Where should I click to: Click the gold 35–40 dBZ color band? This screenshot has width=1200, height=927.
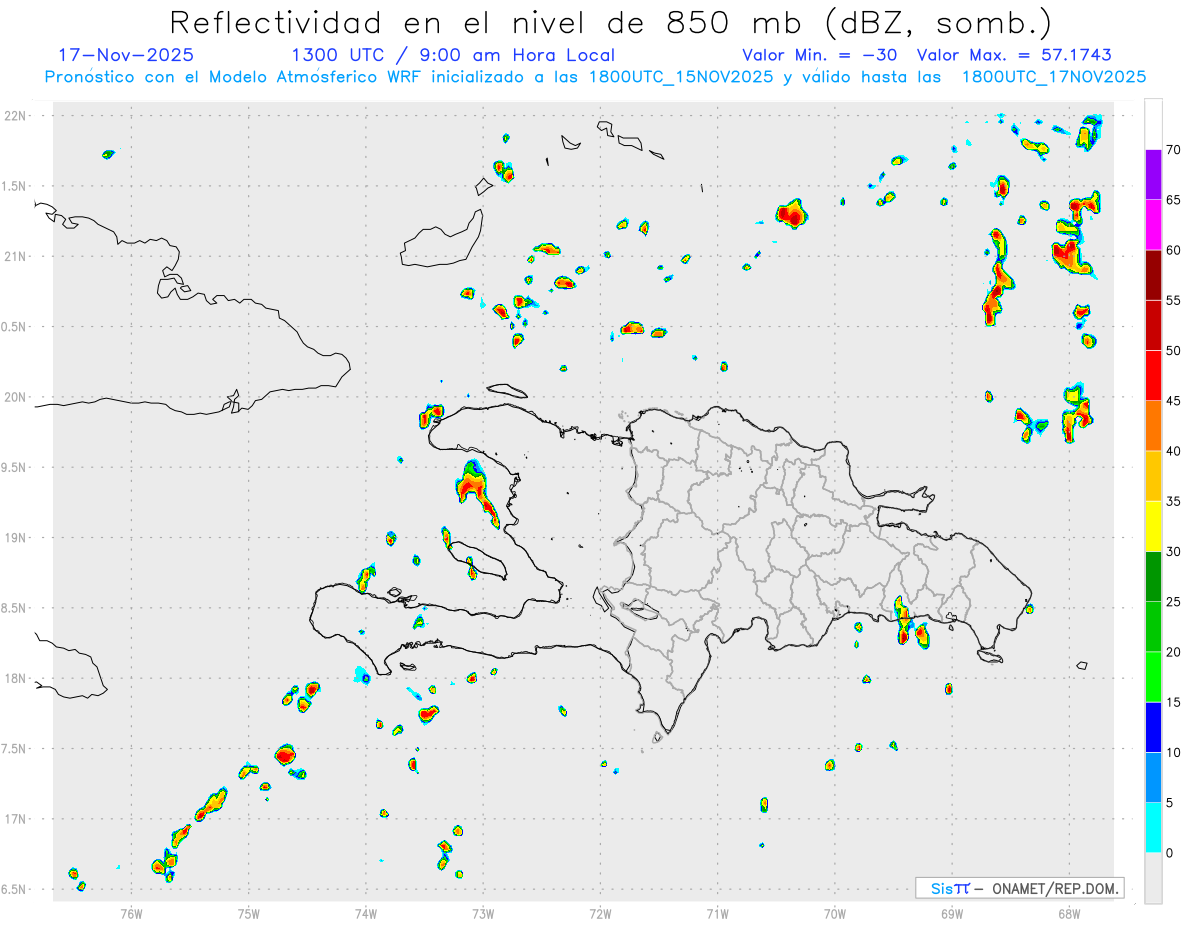1153,476
